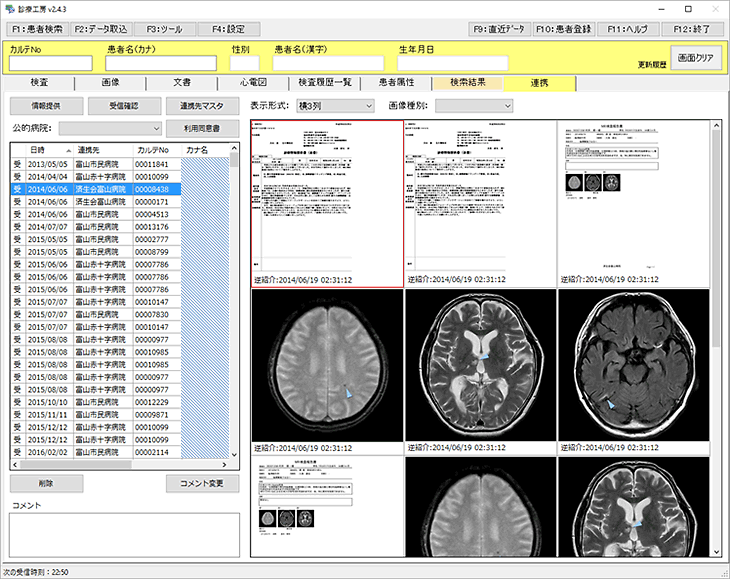Select row with カルテNo 00002777

click(x=120, y=239)
